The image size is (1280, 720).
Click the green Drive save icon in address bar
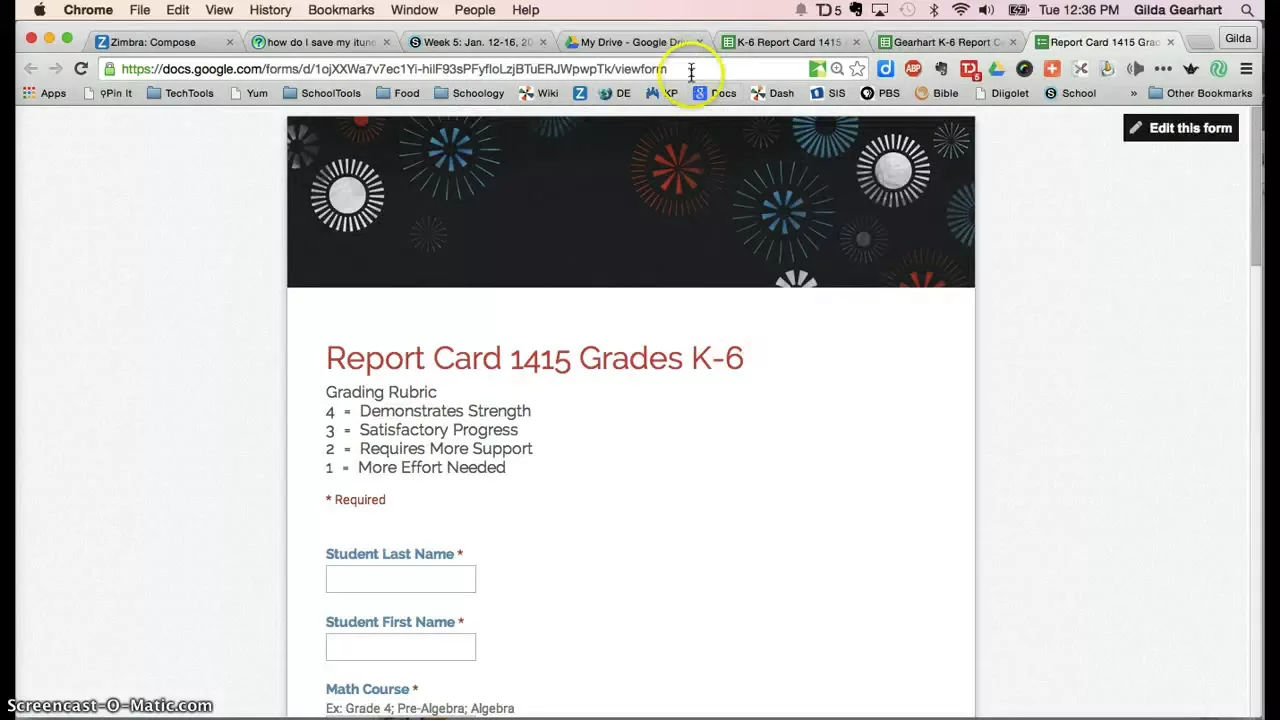817,69
